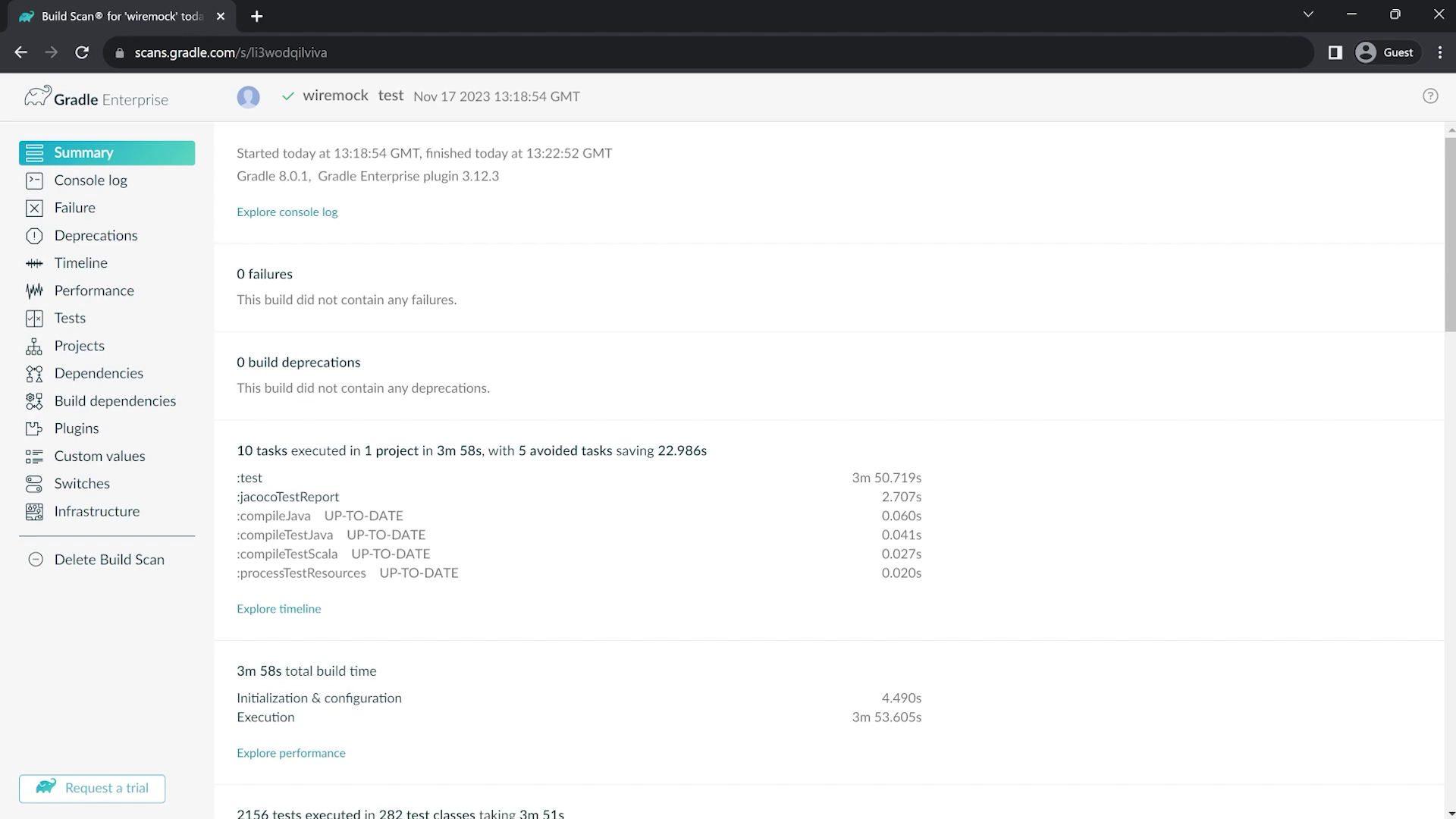Open the Explore performance link
Viewport: 1456px width, 819px height.
pos(290,753)
